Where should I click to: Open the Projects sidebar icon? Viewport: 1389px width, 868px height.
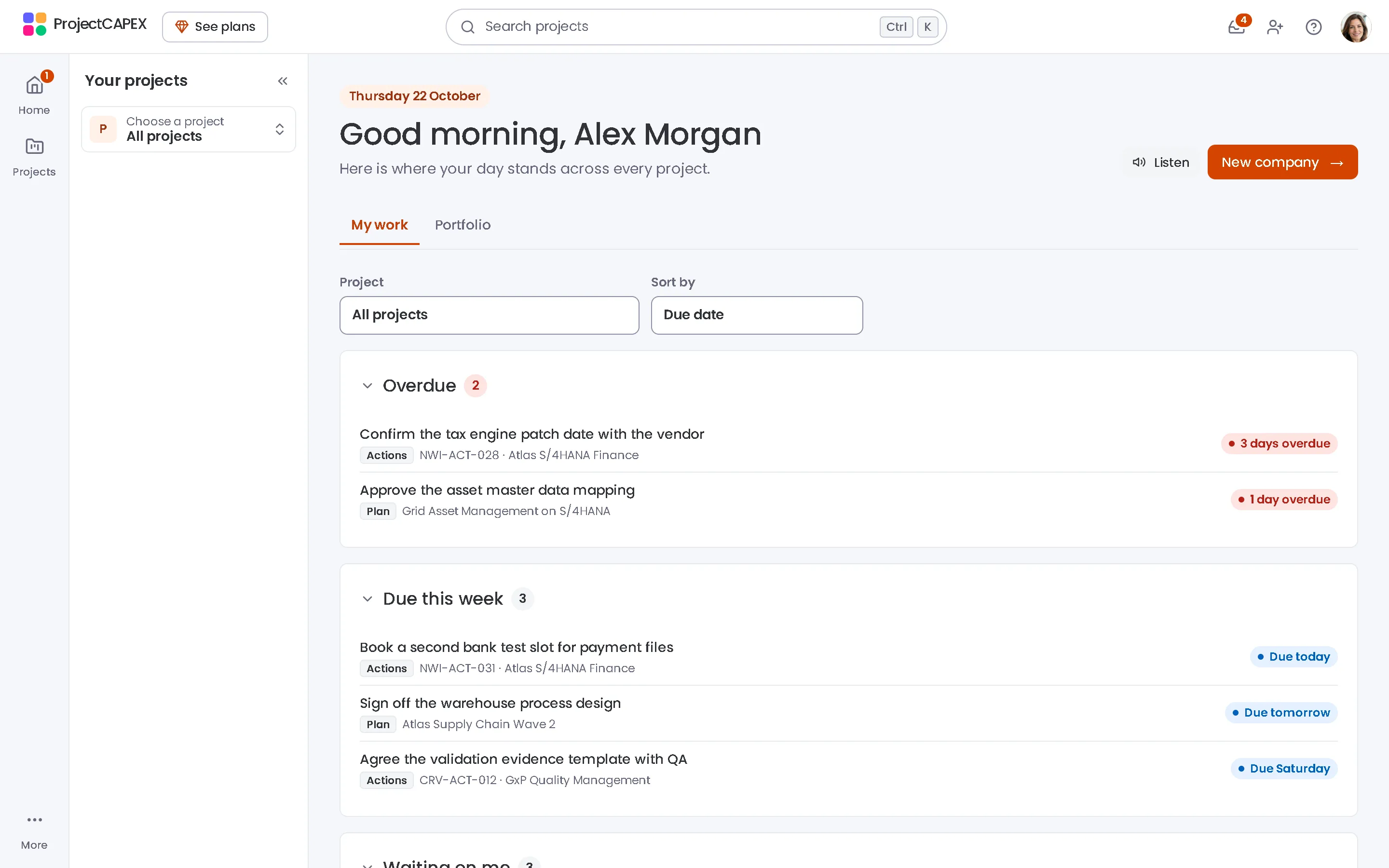pos(34,157)
